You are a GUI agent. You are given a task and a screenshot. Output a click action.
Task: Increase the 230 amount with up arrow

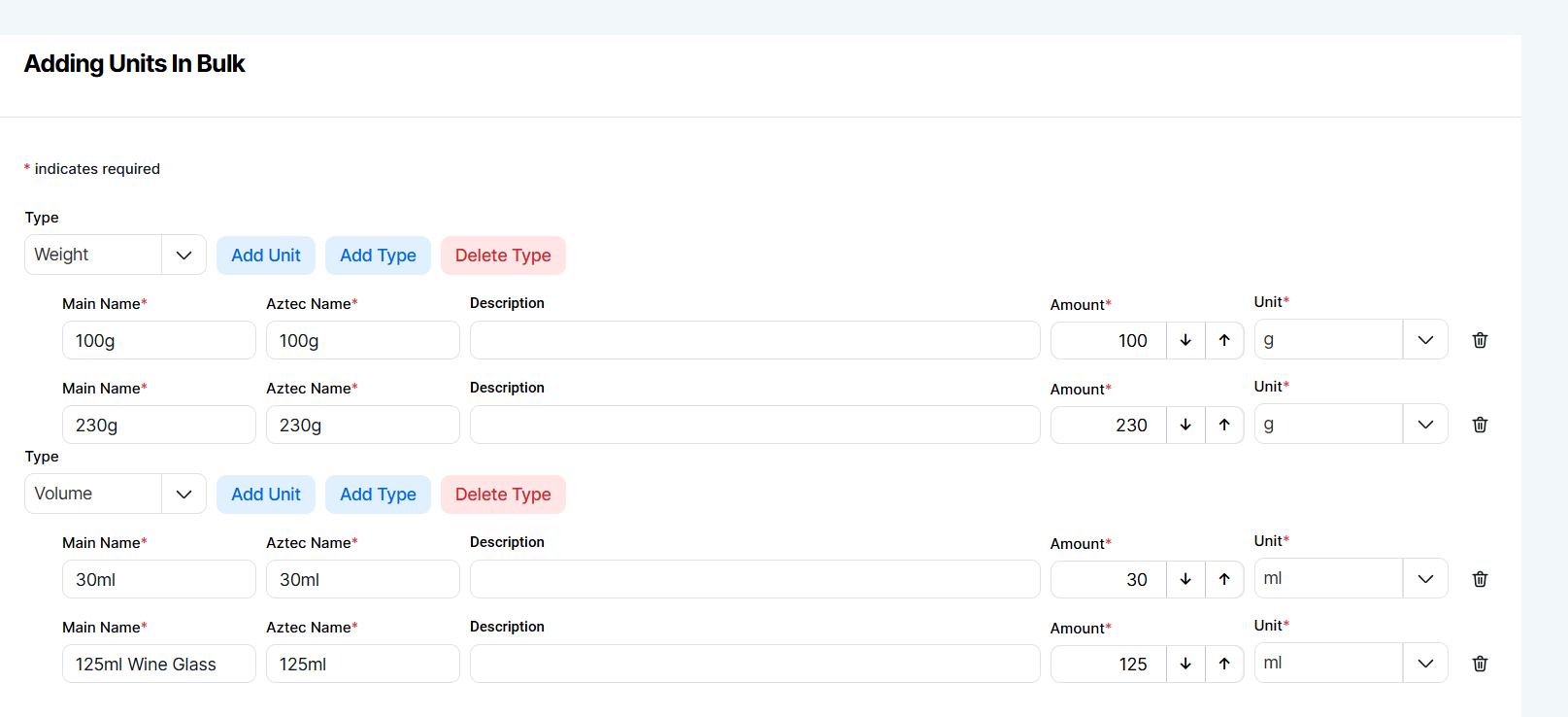[x=1224, y=425]
